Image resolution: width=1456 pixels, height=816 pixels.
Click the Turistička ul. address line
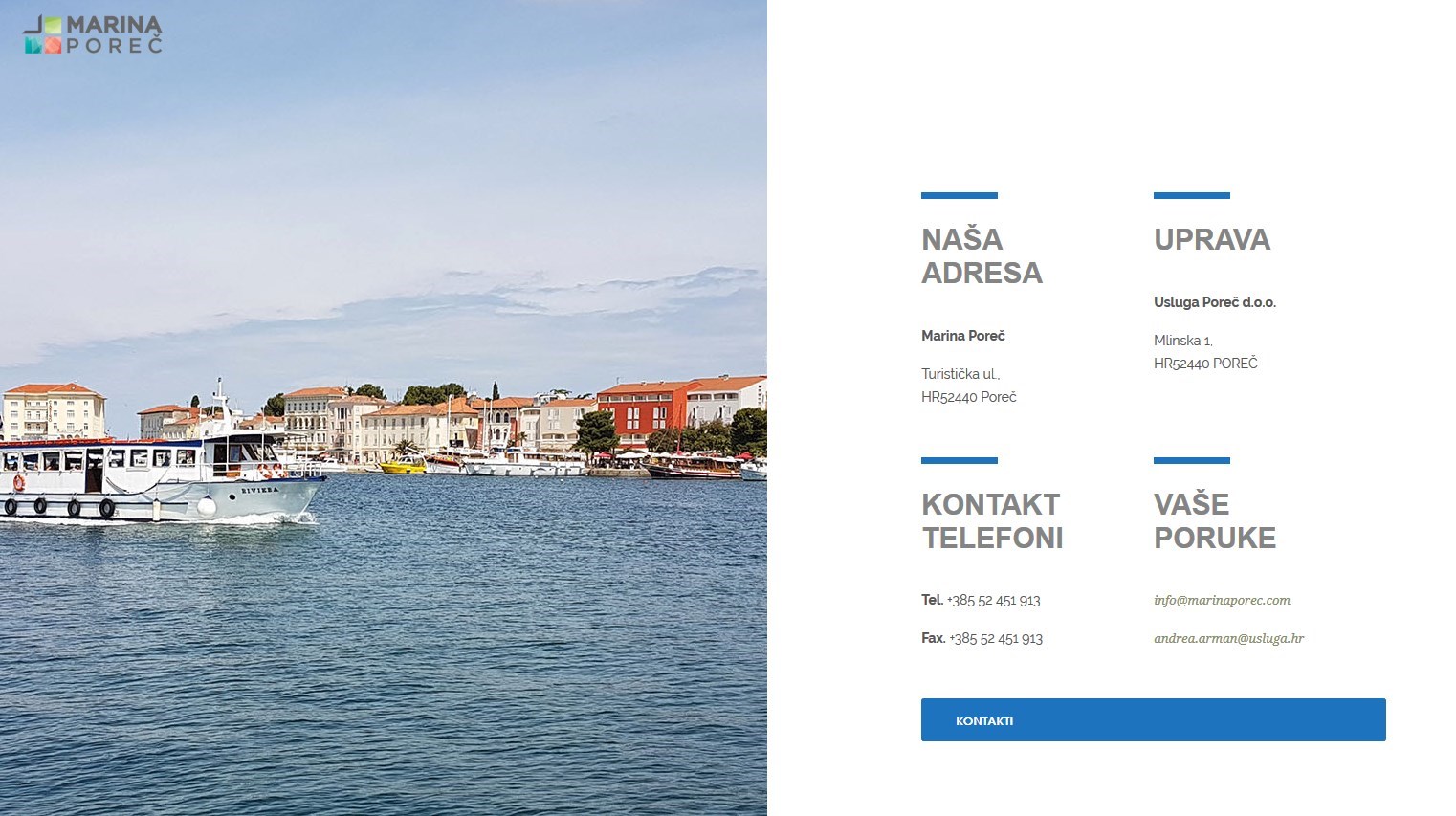tap(960, 374)
